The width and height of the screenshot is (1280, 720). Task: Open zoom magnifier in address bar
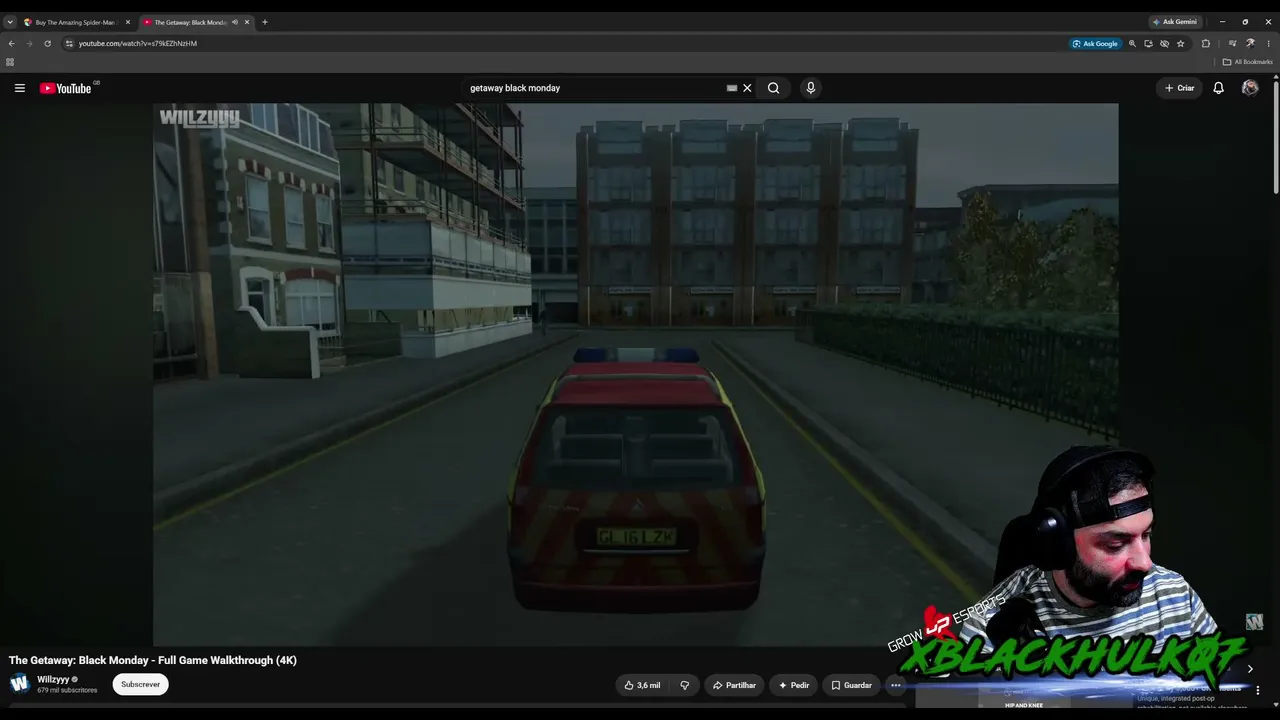[1132, 44]
